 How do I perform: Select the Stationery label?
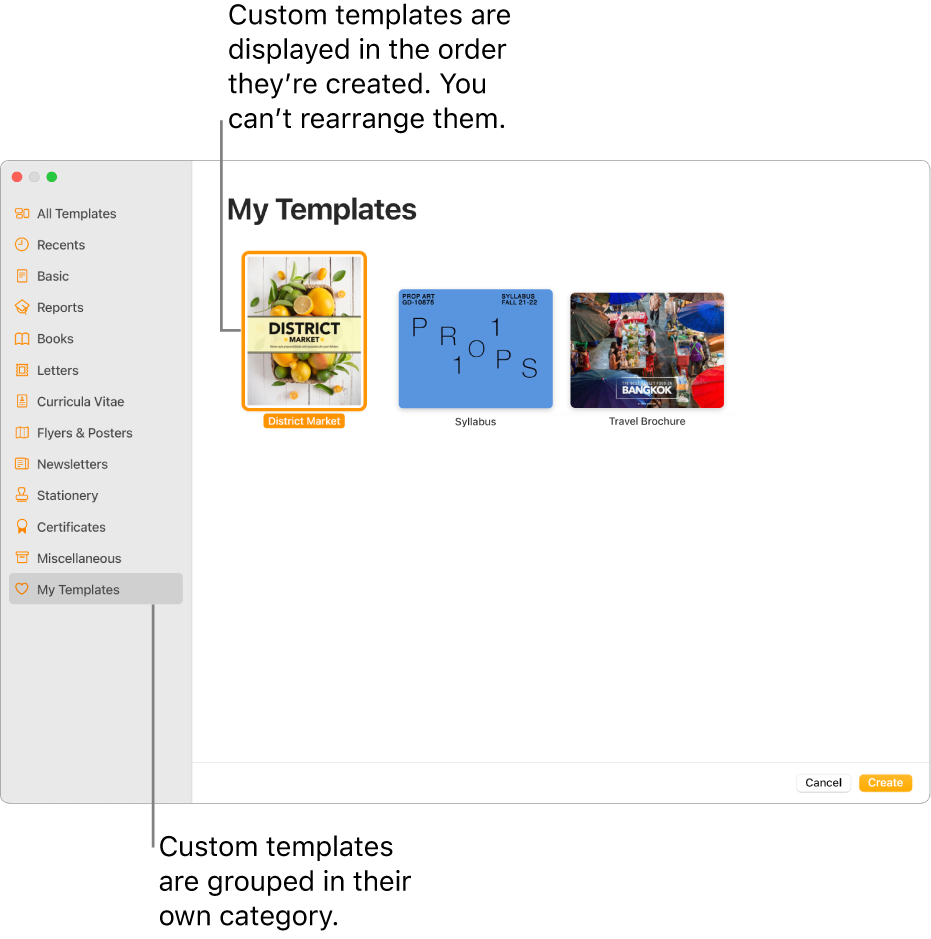pos(68,496)
